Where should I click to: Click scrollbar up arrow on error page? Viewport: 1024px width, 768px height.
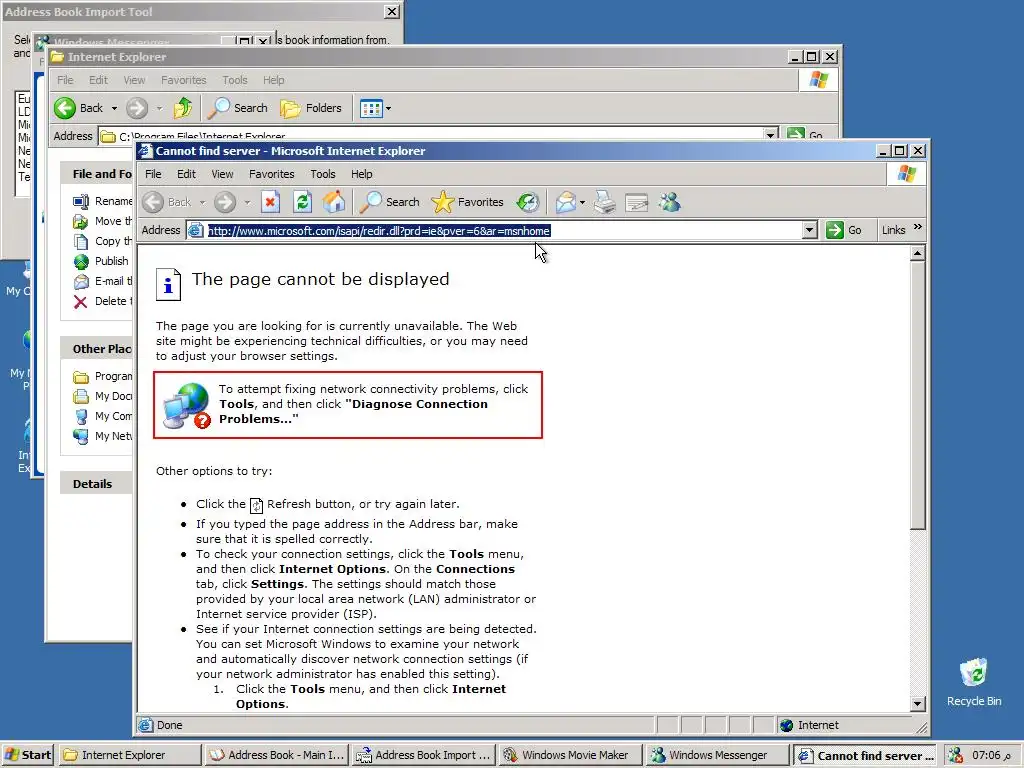pyautogui.click(x=918, y=253)
